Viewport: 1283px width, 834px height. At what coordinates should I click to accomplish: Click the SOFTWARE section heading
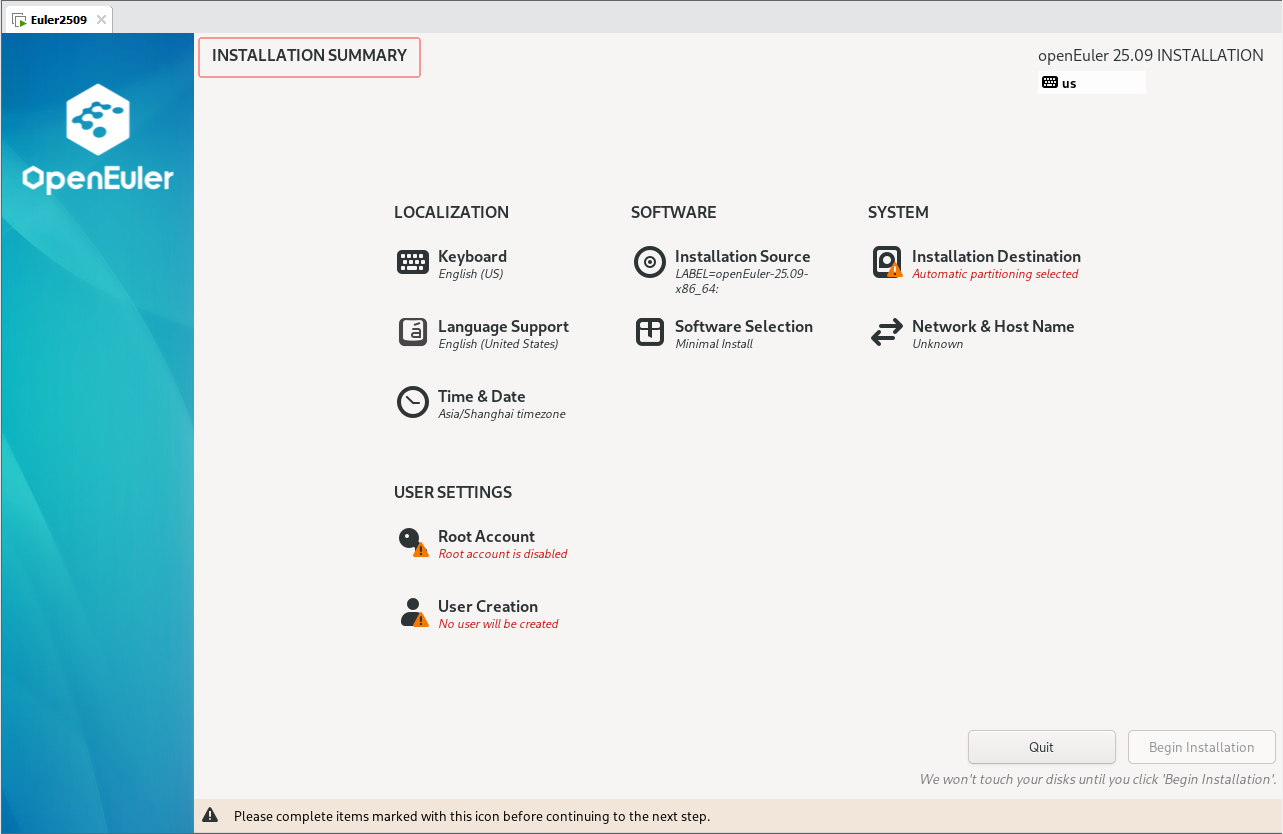pos(673,212)
